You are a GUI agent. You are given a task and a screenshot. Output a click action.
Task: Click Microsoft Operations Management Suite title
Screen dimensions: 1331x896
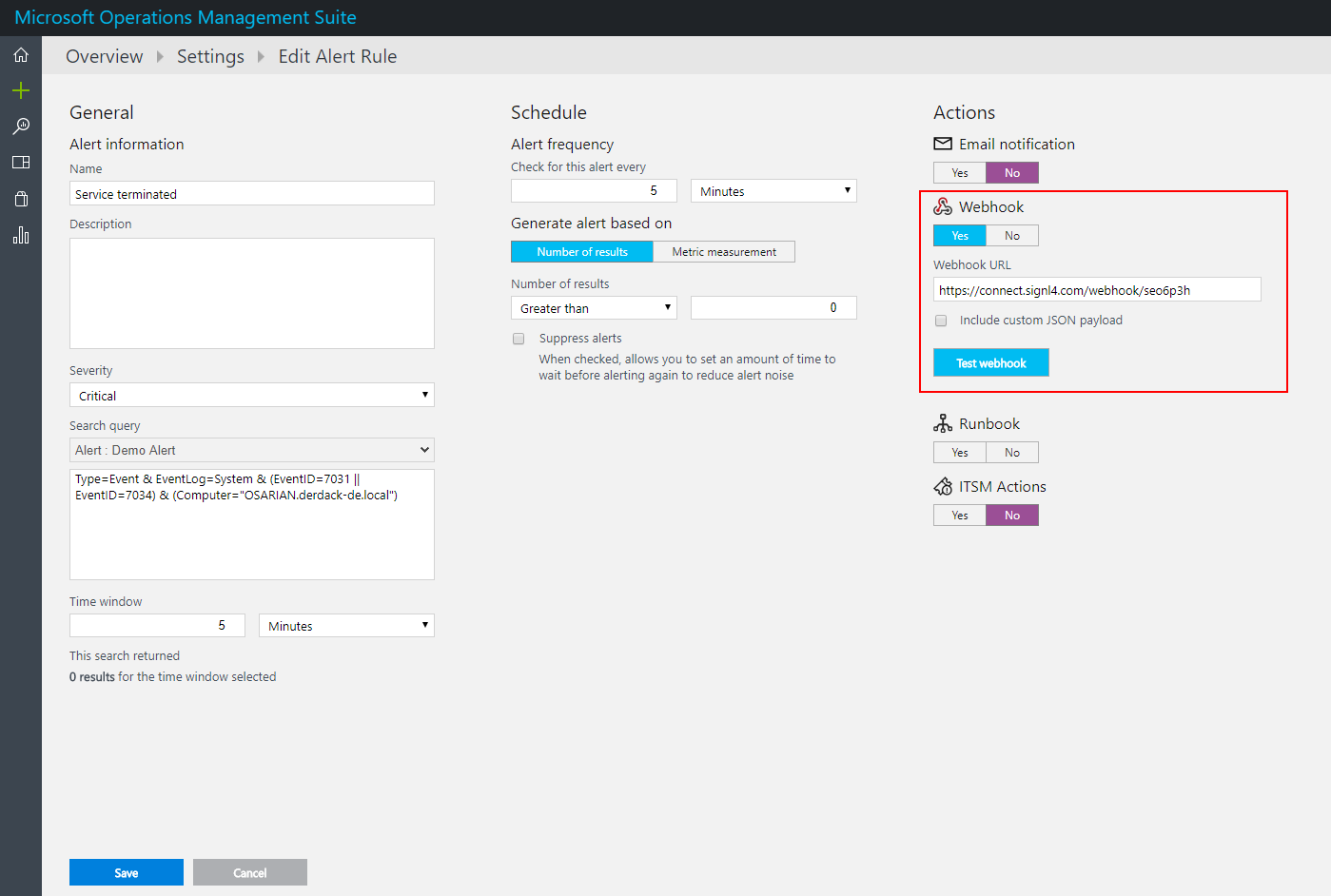(186, 17)
